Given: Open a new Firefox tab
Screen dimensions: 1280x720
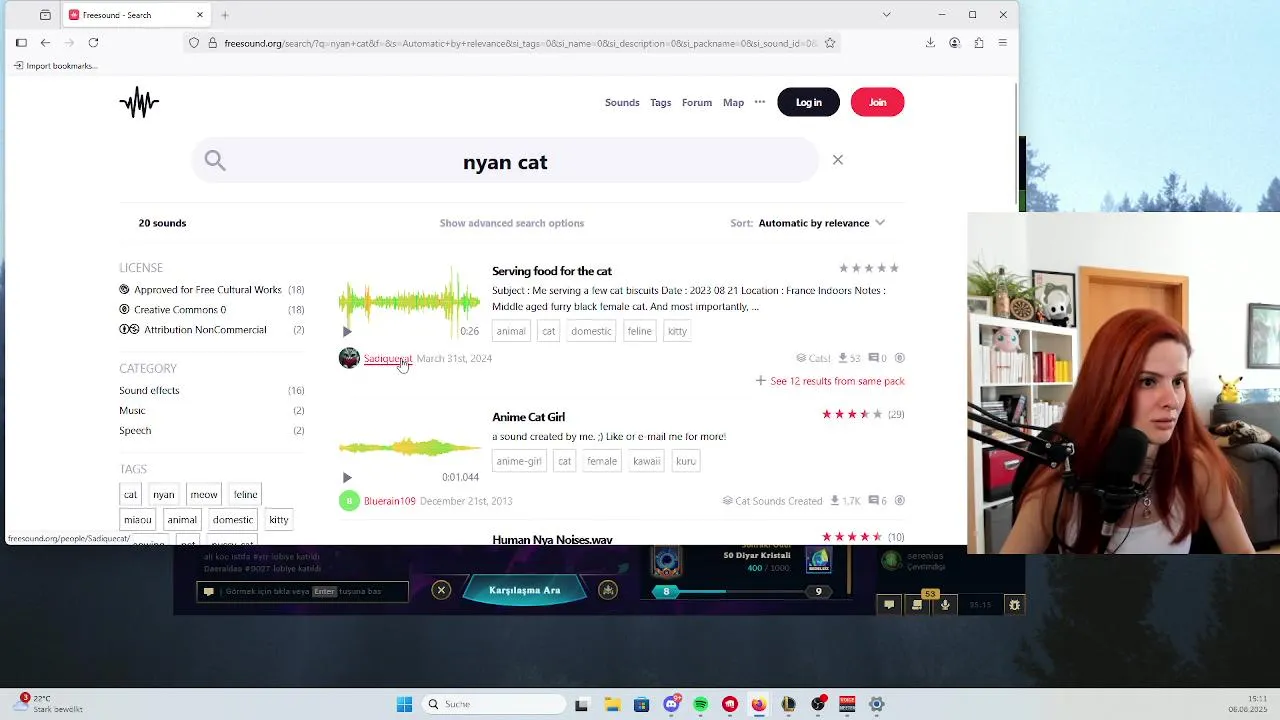Looking at the screenshot, I should pos(225,15).
